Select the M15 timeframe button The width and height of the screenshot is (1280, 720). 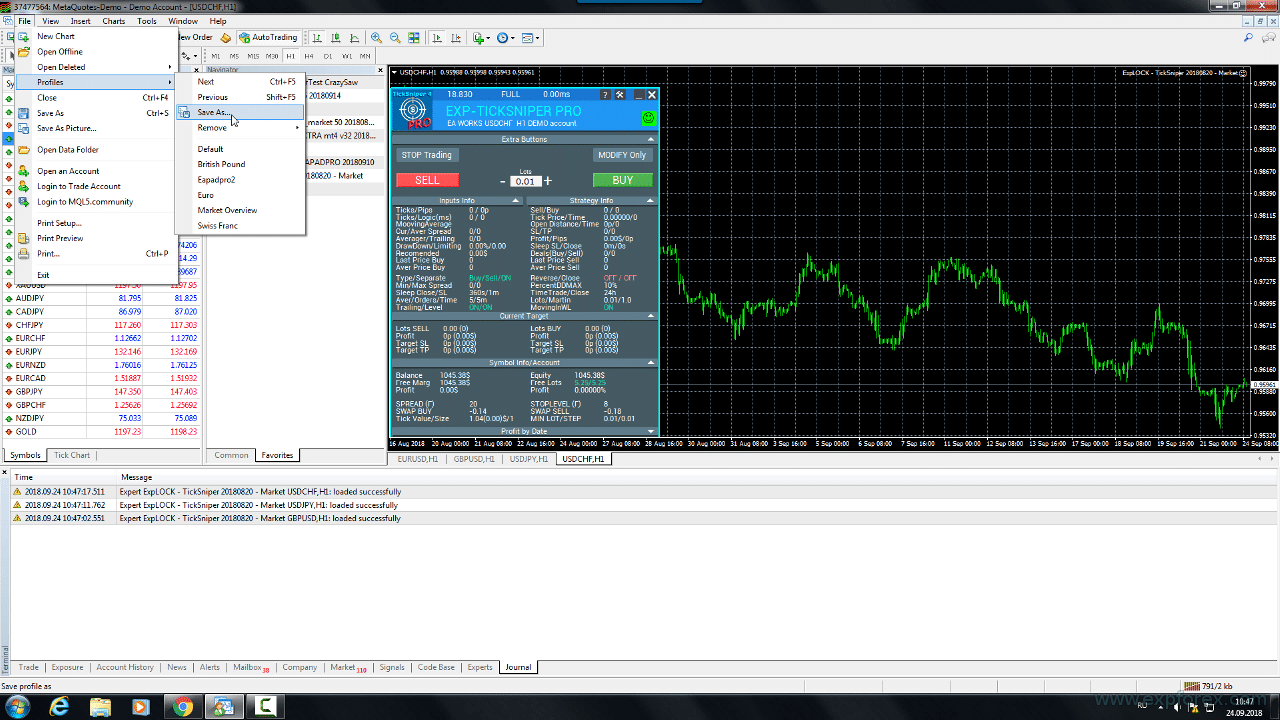point(253,56)
